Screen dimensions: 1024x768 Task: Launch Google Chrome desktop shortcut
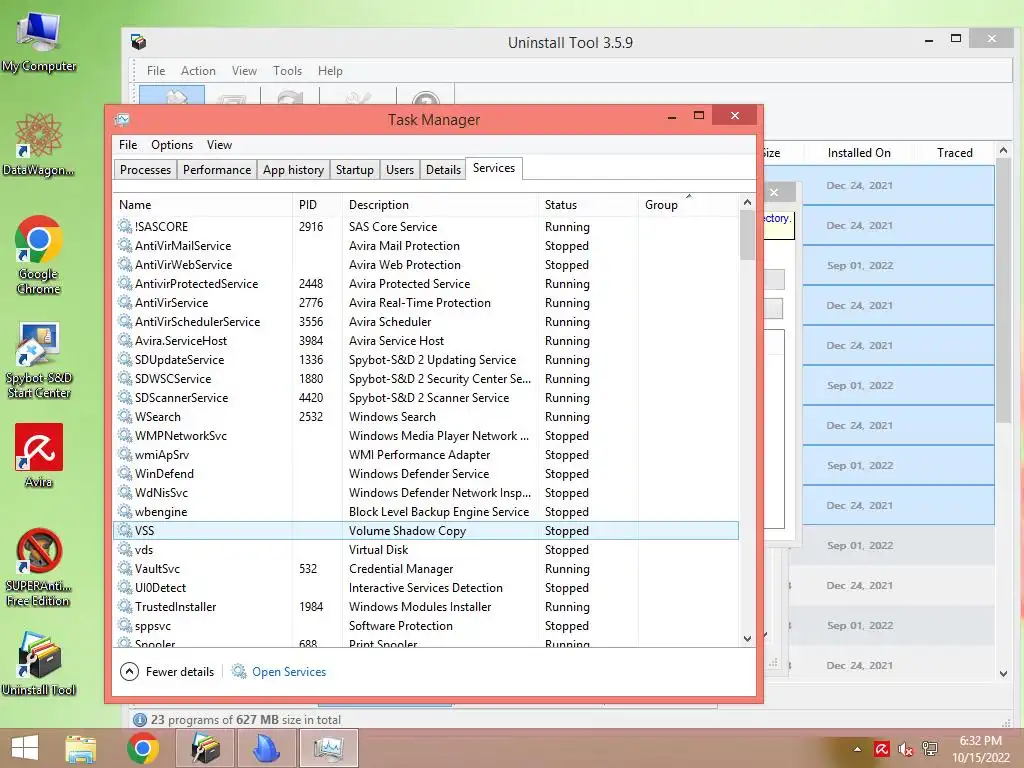[39, 255]
